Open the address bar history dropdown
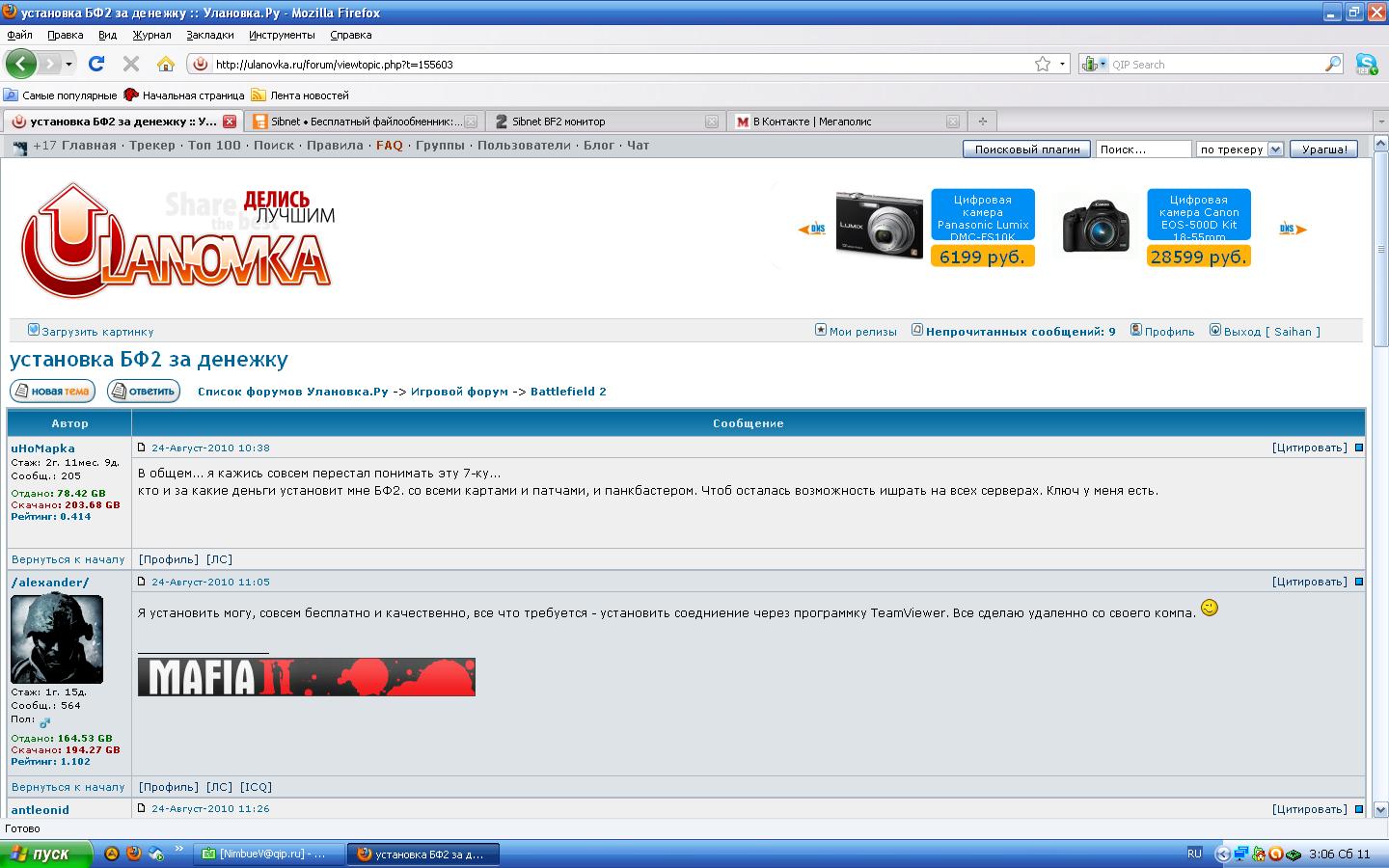This screenshot has height=868, width=1389. (1062, 64)
